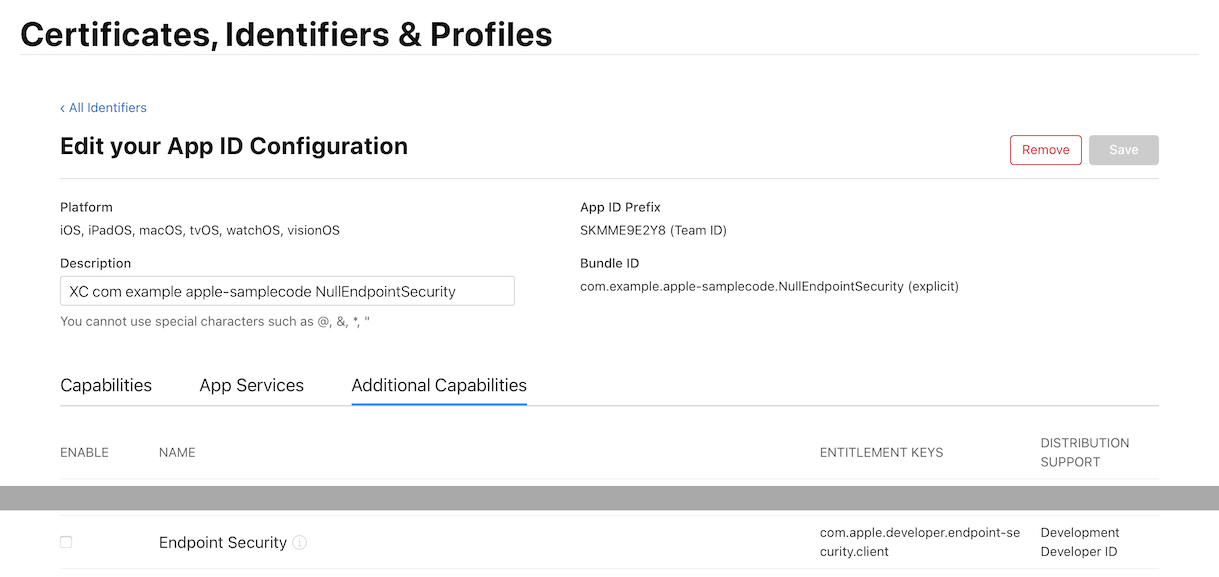Click the Bundle ID value text
The width and height of the screenshot is (1219, 577).
[769, 286]
